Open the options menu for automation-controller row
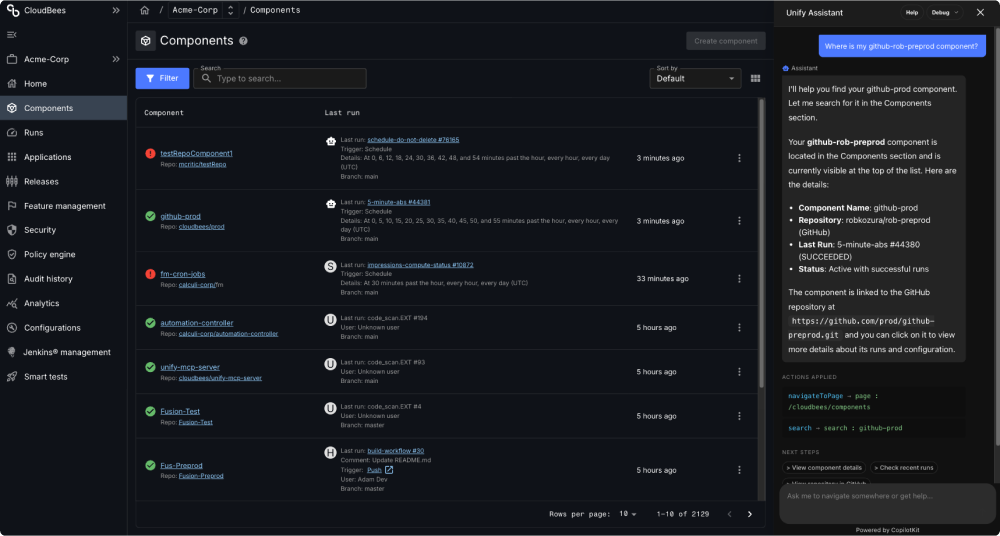Screen dimensions: 1000x536 [739, 327]
